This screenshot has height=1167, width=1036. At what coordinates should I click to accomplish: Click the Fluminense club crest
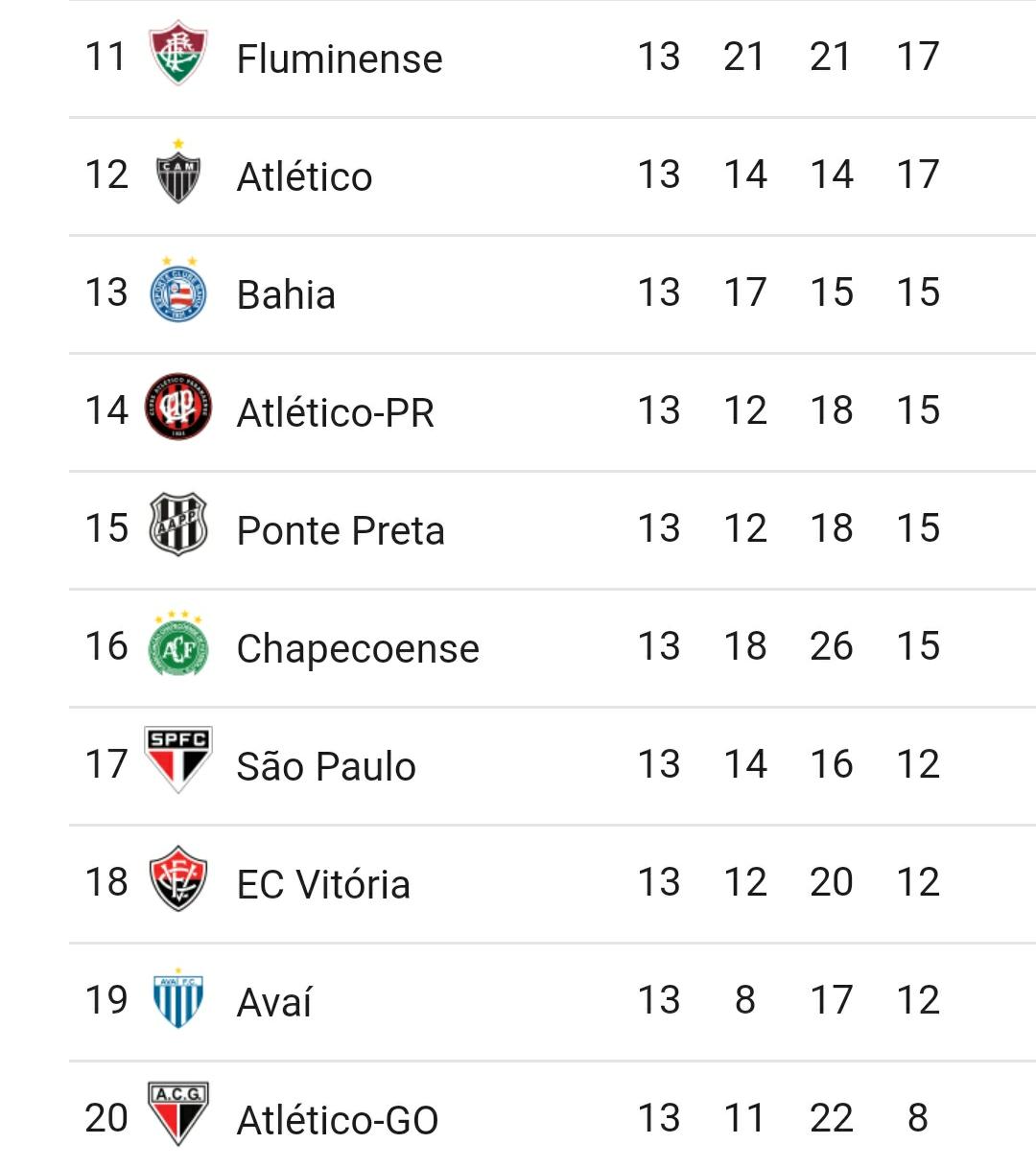pos(178,53)
